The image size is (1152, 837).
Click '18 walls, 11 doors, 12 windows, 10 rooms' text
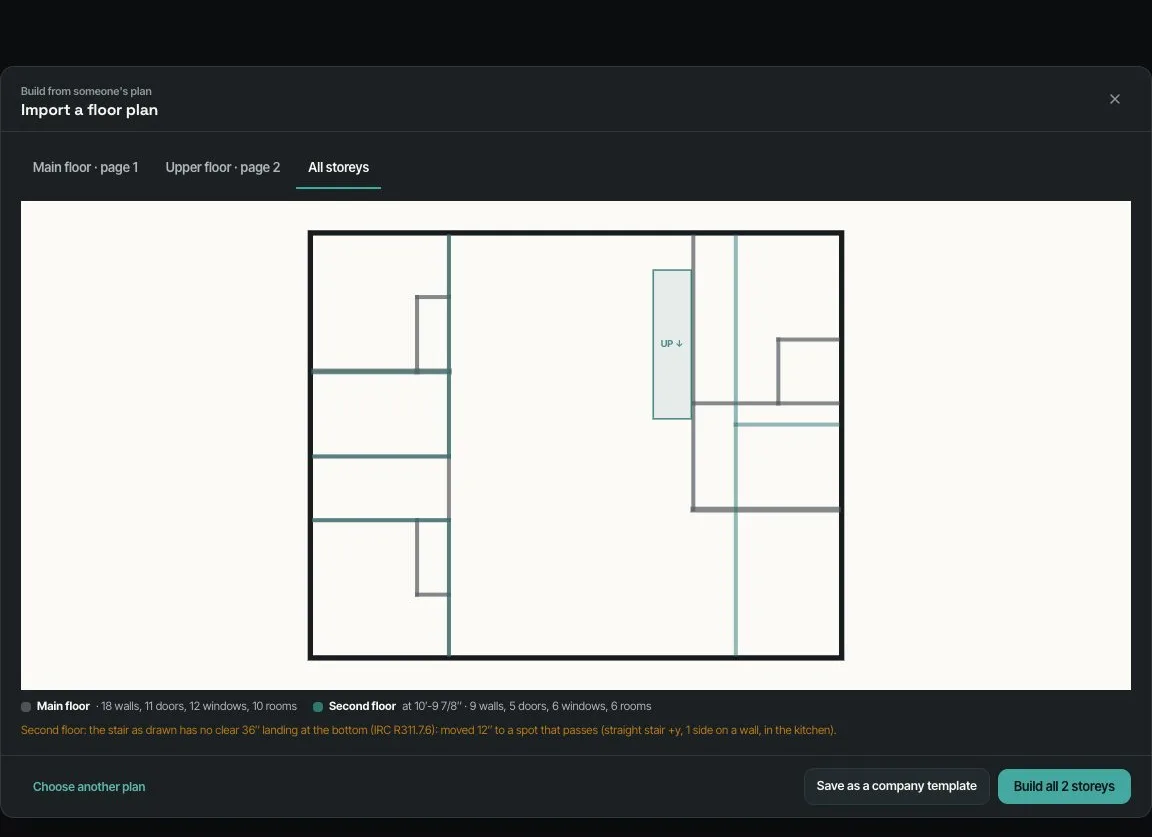198,706
